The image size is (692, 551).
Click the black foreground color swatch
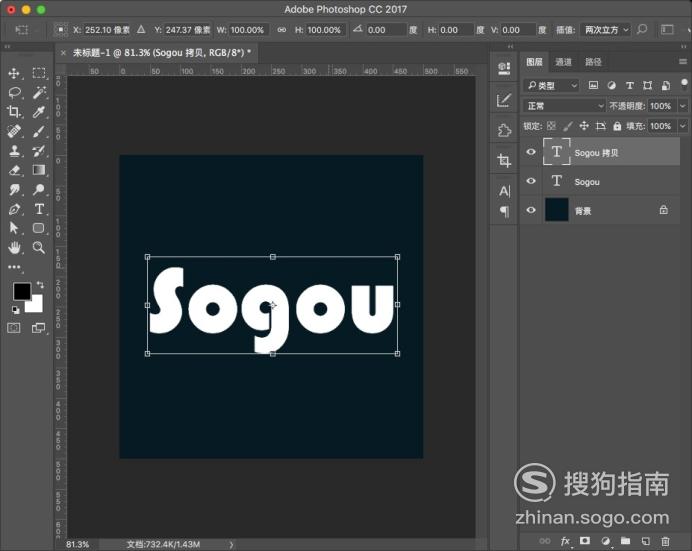[x=21, y=291]
